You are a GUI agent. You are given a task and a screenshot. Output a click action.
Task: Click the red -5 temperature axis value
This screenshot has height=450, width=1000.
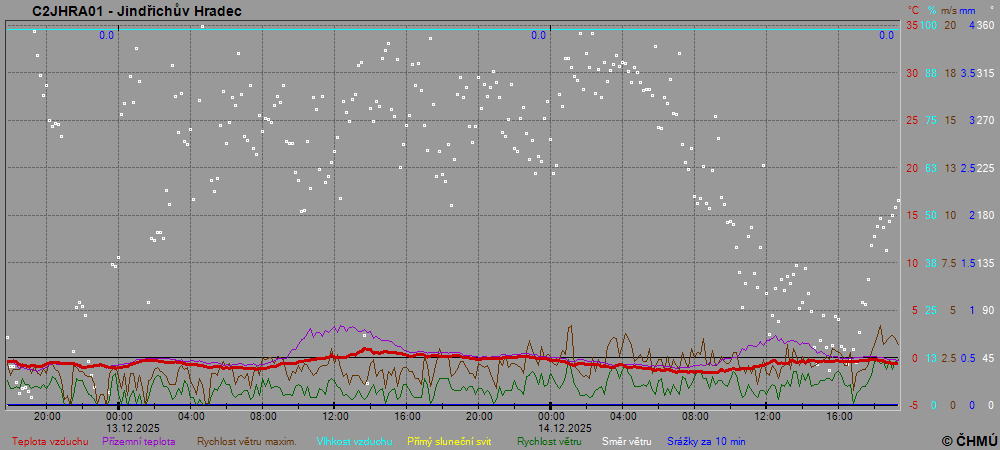tap(911, 405)
